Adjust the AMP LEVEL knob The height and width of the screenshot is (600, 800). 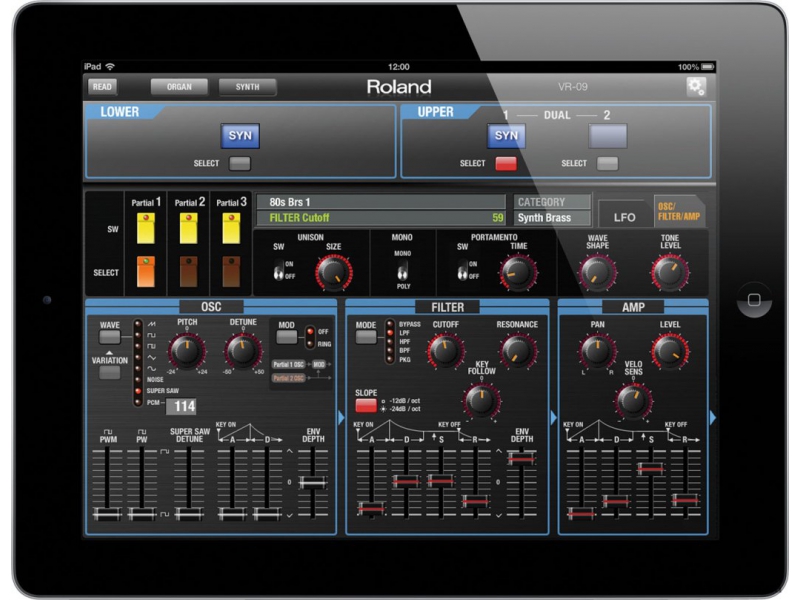pyautogui.click(x=670, y=352)
